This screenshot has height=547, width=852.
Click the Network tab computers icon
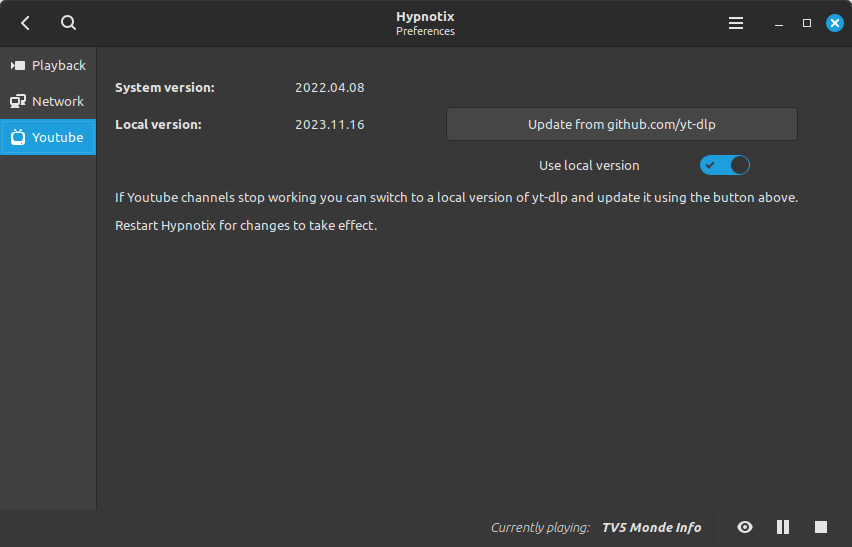click(x=18, y=101)
